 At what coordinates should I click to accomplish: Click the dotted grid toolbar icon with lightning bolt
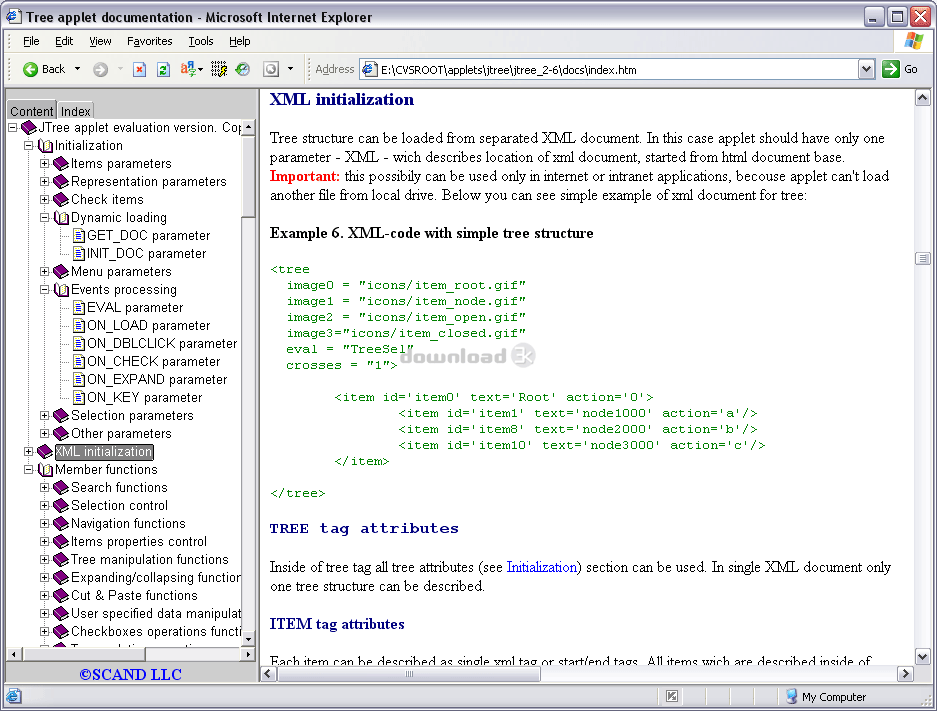click(219, 69)
